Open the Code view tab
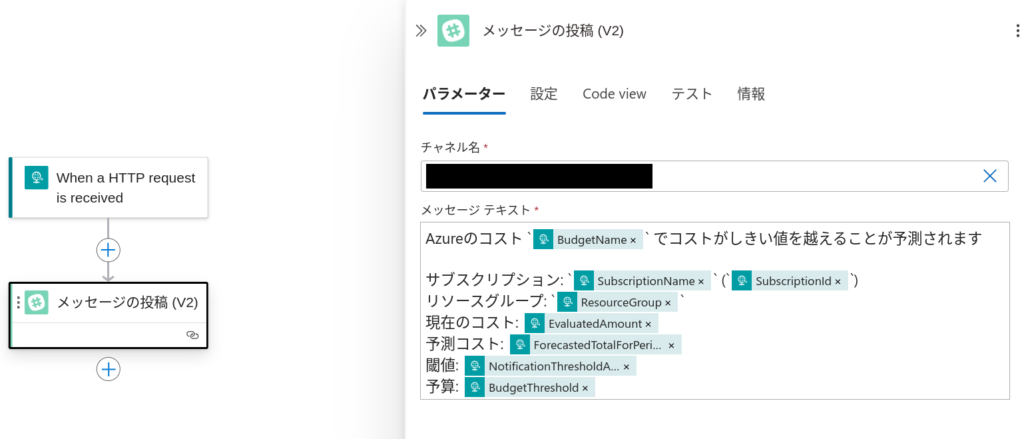 614,94
